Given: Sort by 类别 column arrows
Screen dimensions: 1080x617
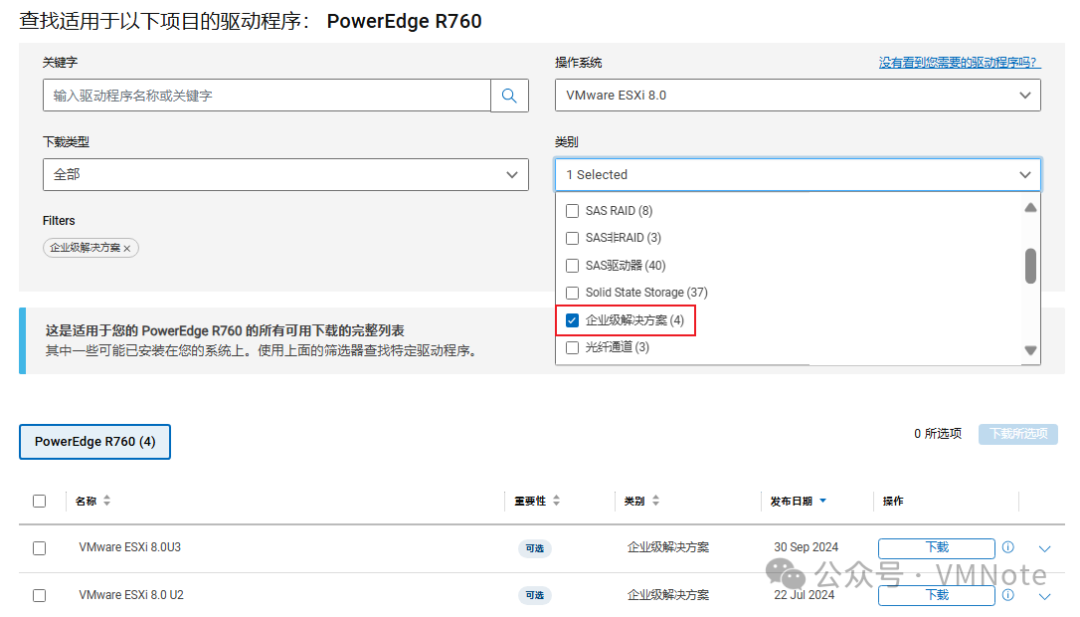Looking at the screenshot, I should pyautogui.click(x=656, y=501).
